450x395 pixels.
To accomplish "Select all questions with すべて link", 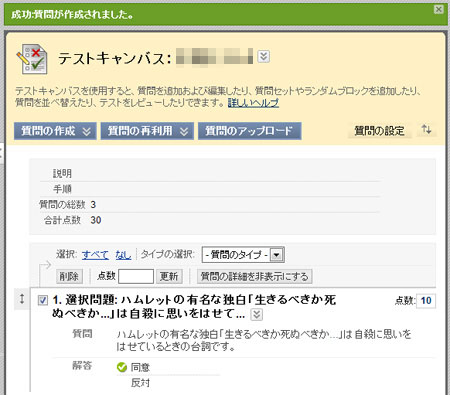I will pos(95,255).
